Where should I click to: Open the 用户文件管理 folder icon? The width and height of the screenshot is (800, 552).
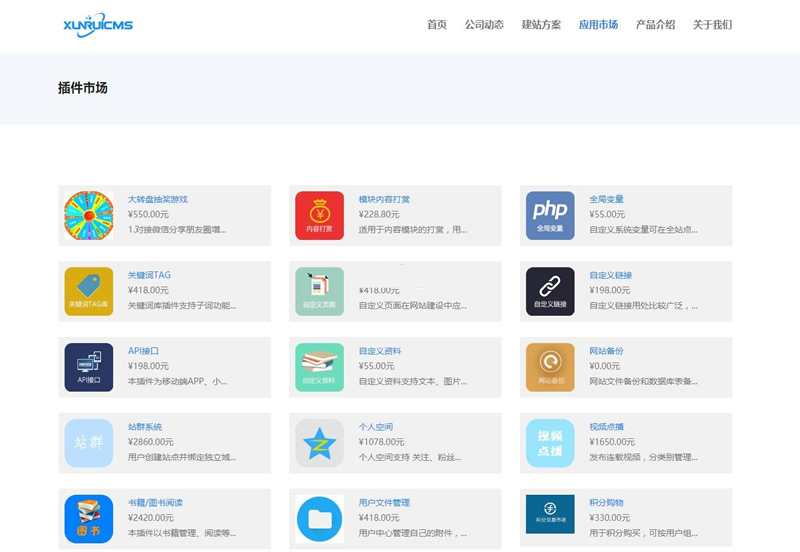point(319,519)
